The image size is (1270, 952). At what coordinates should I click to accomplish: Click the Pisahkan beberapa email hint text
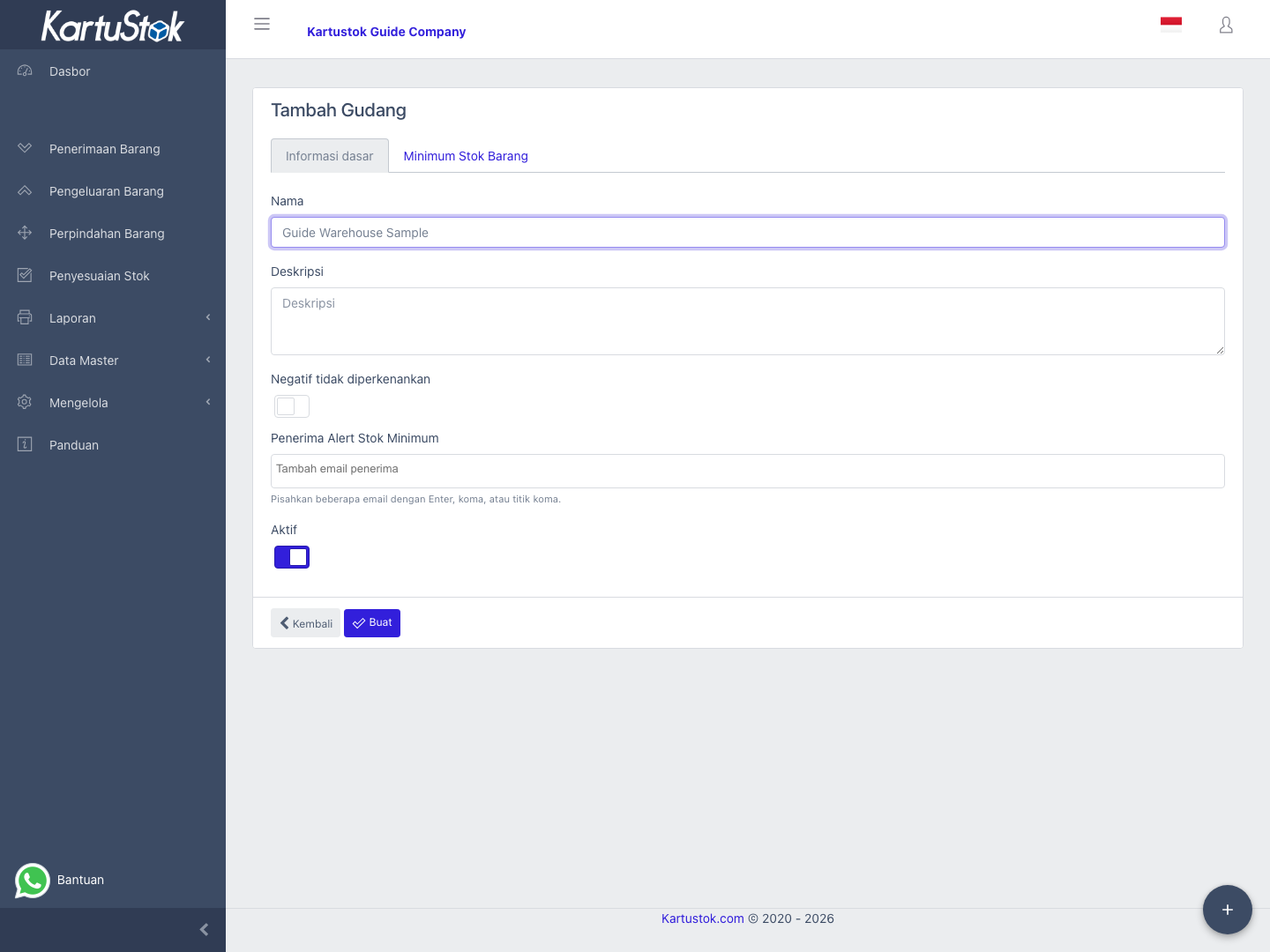pyautogui.click(x=415, y=499)
